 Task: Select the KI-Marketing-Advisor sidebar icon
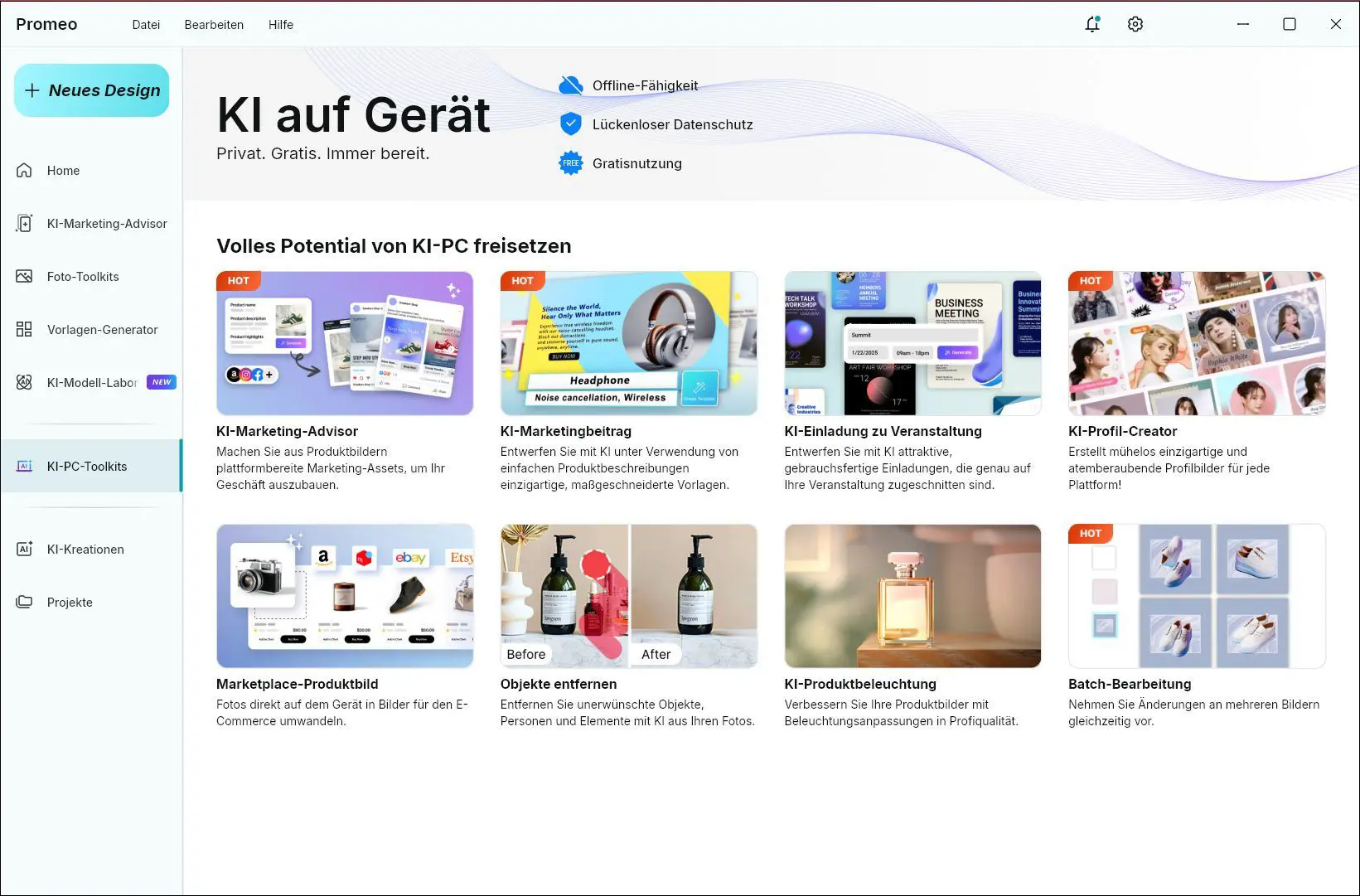coord(24,223)
